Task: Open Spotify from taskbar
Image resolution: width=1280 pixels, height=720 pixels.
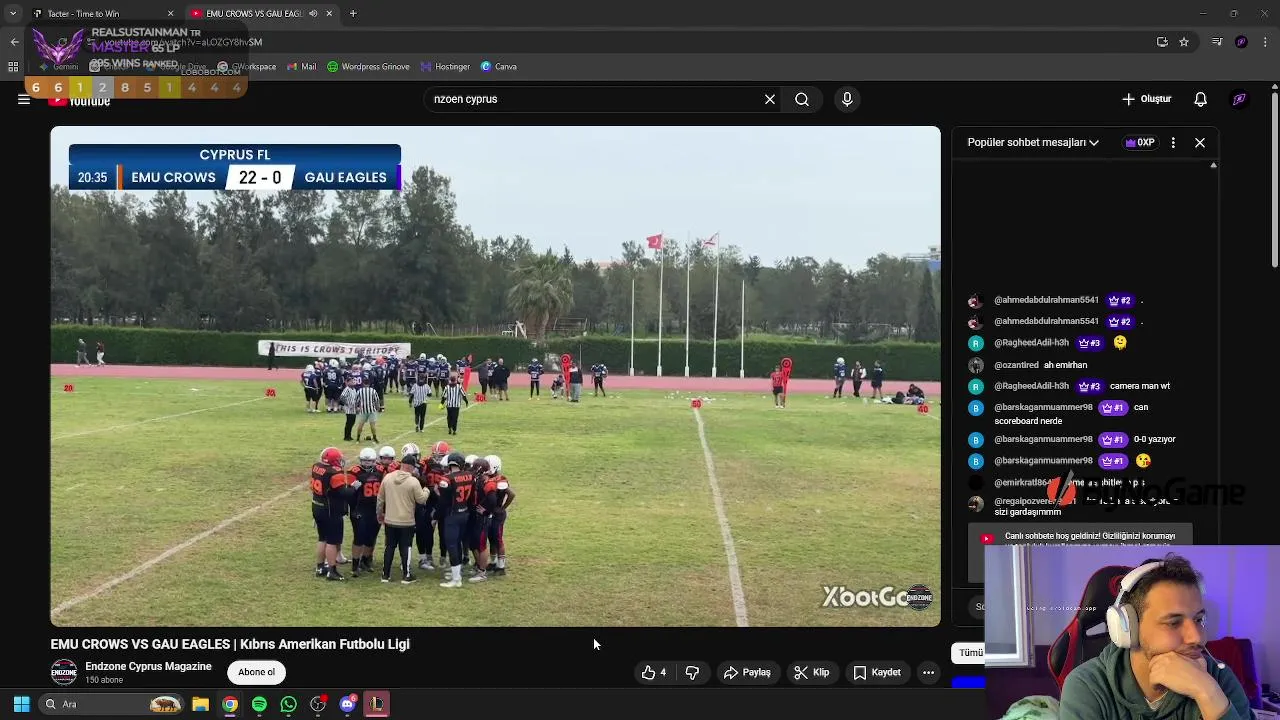Action: [259, 704]
